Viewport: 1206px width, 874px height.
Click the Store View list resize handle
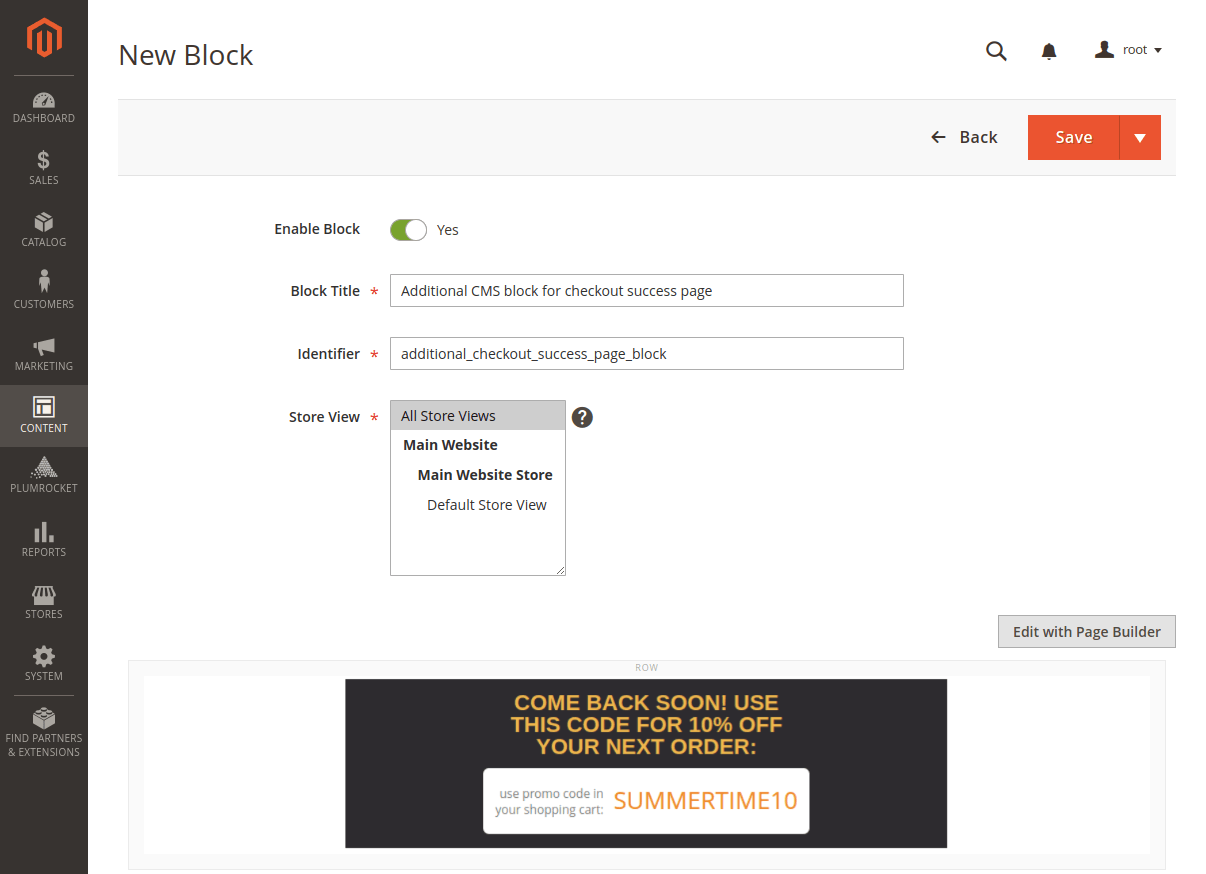click(560, 570)
